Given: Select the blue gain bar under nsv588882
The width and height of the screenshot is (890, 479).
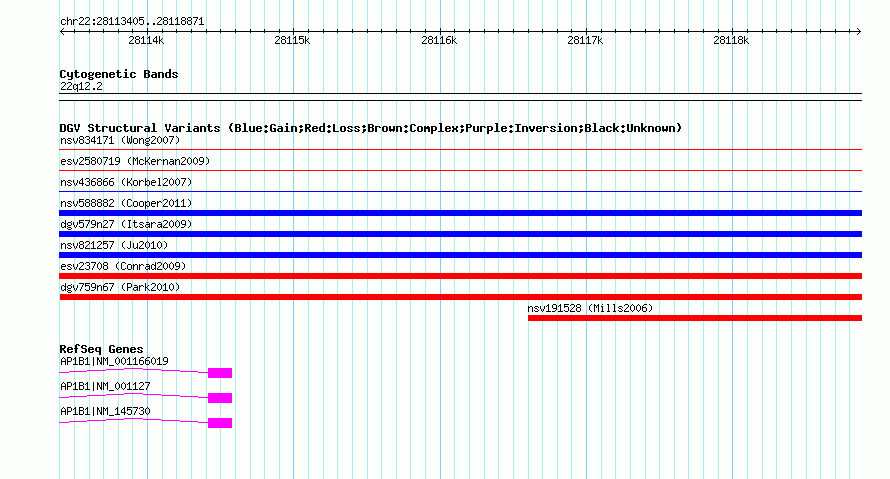Looking at the screenshot, I should pyautogui.click(x=460, y=213).
